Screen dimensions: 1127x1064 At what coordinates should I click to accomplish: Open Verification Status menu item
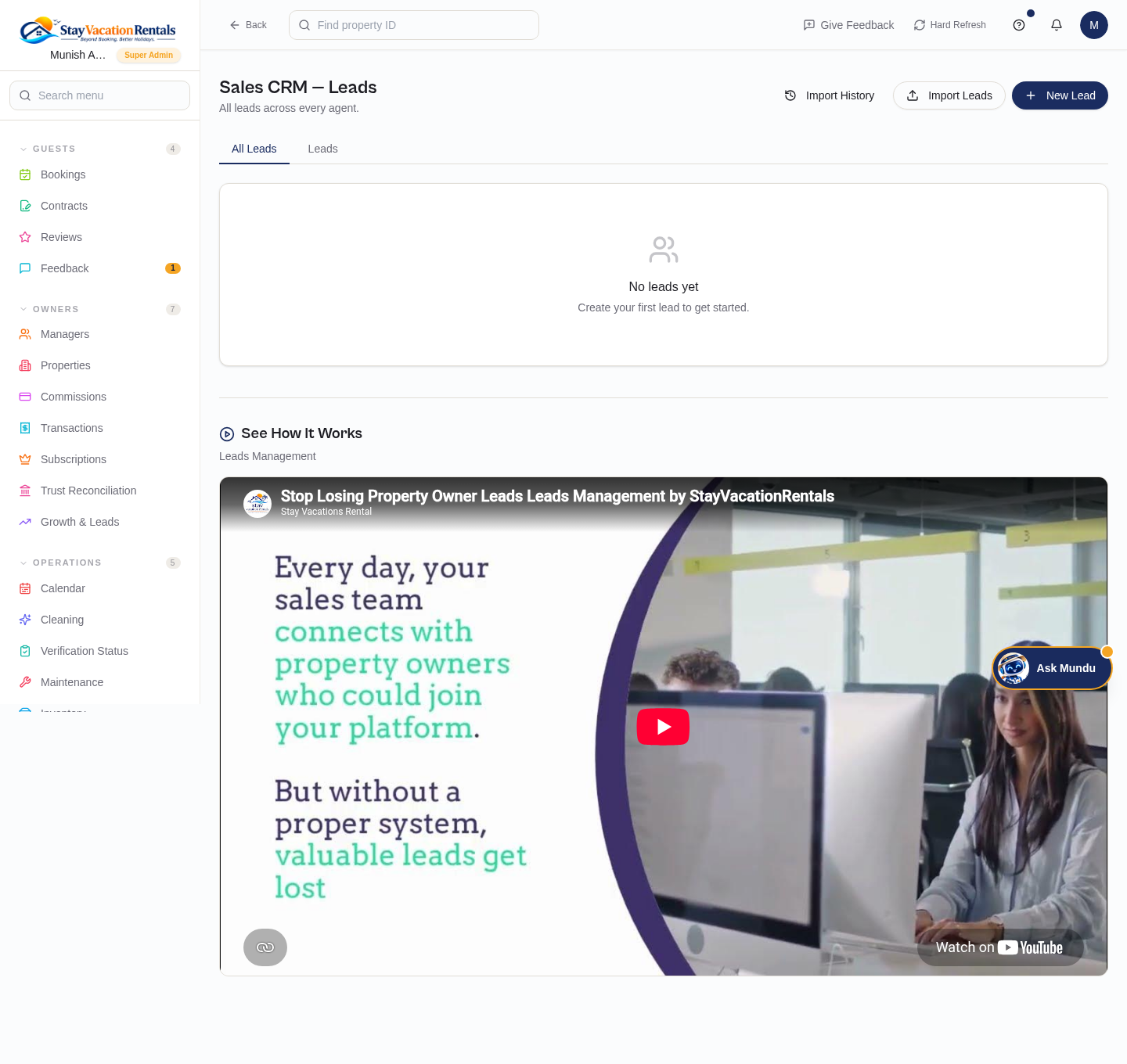[99, 651]
